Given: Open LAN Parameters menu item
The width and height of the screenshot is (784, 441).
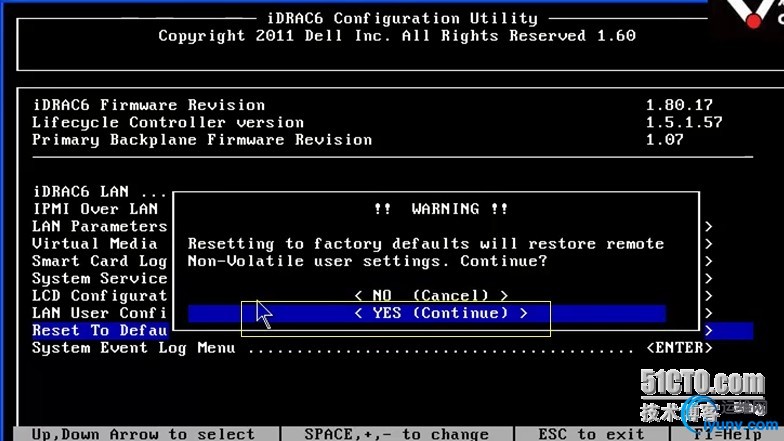Looking at the screenshot, I should [x=99, y=226].
